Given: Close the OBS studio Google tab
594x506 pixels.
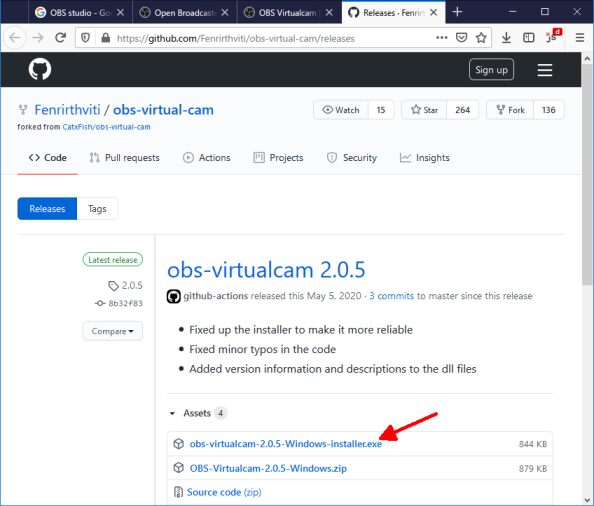Looking at the screenshot, I should click(120, 12).
